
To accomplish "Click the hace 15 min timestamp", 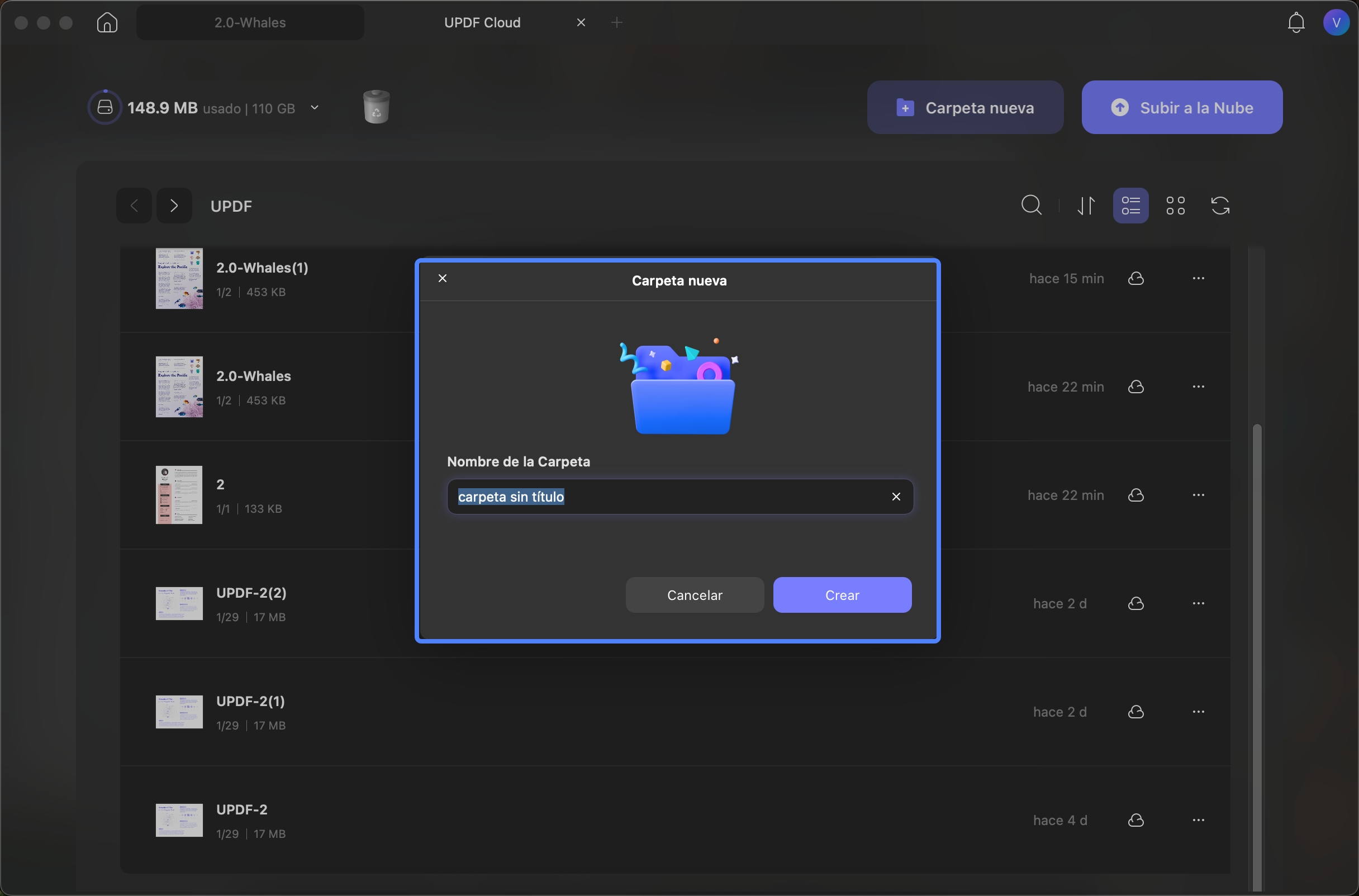I will (1066, 278).
